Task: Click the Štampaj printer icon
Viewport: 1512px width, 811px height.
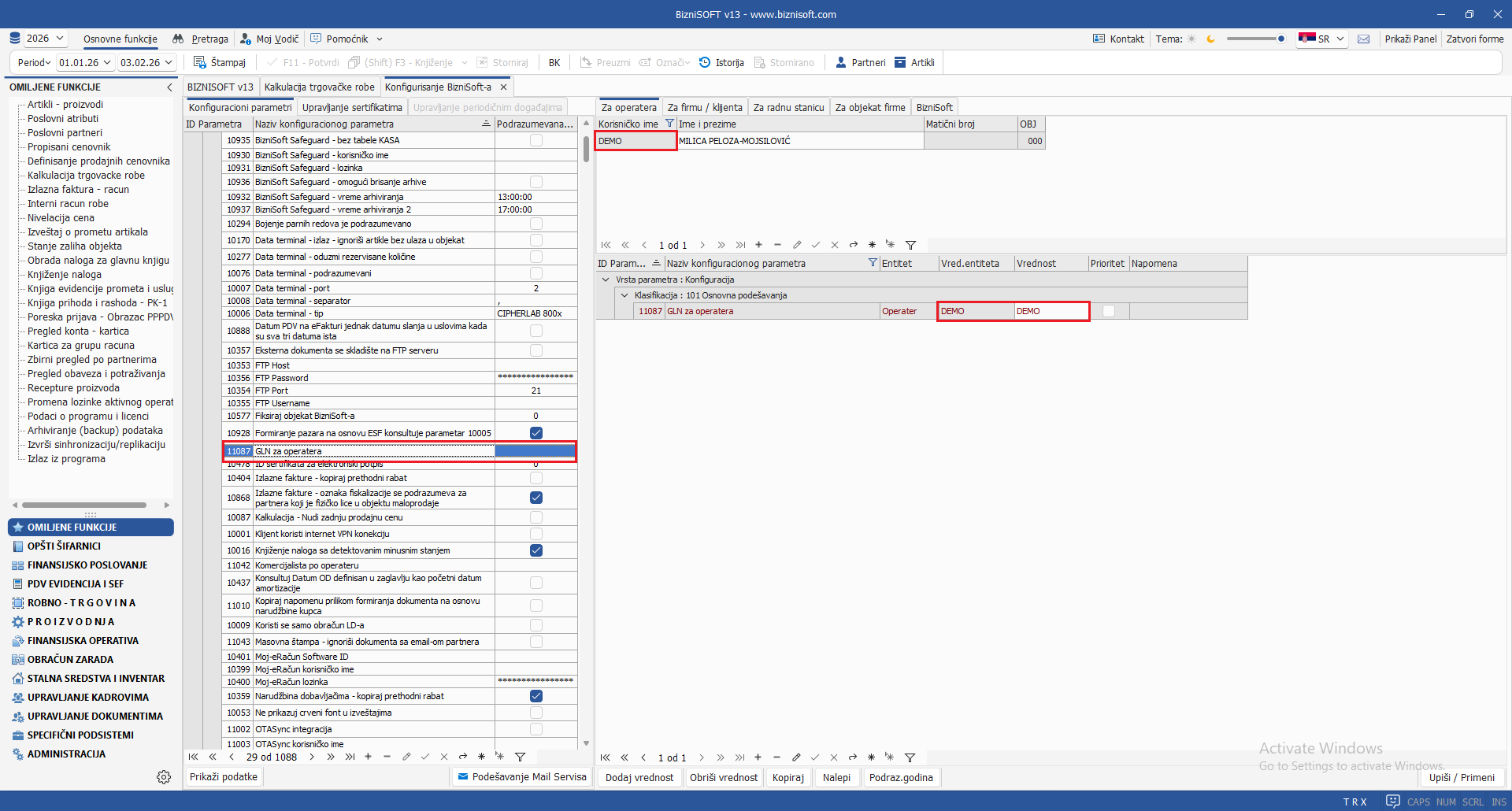Action: point(200,62)
